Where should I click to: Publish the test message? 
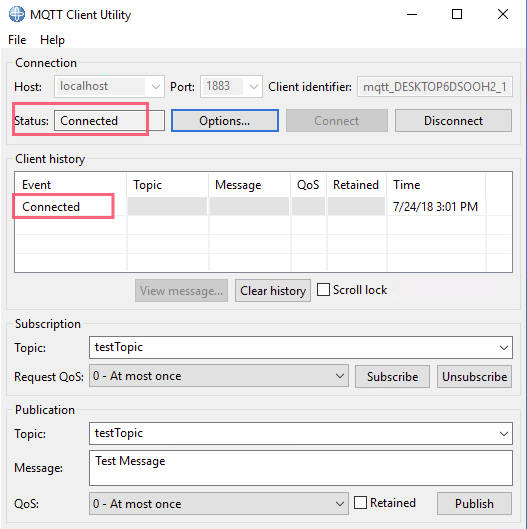point(474,504)
